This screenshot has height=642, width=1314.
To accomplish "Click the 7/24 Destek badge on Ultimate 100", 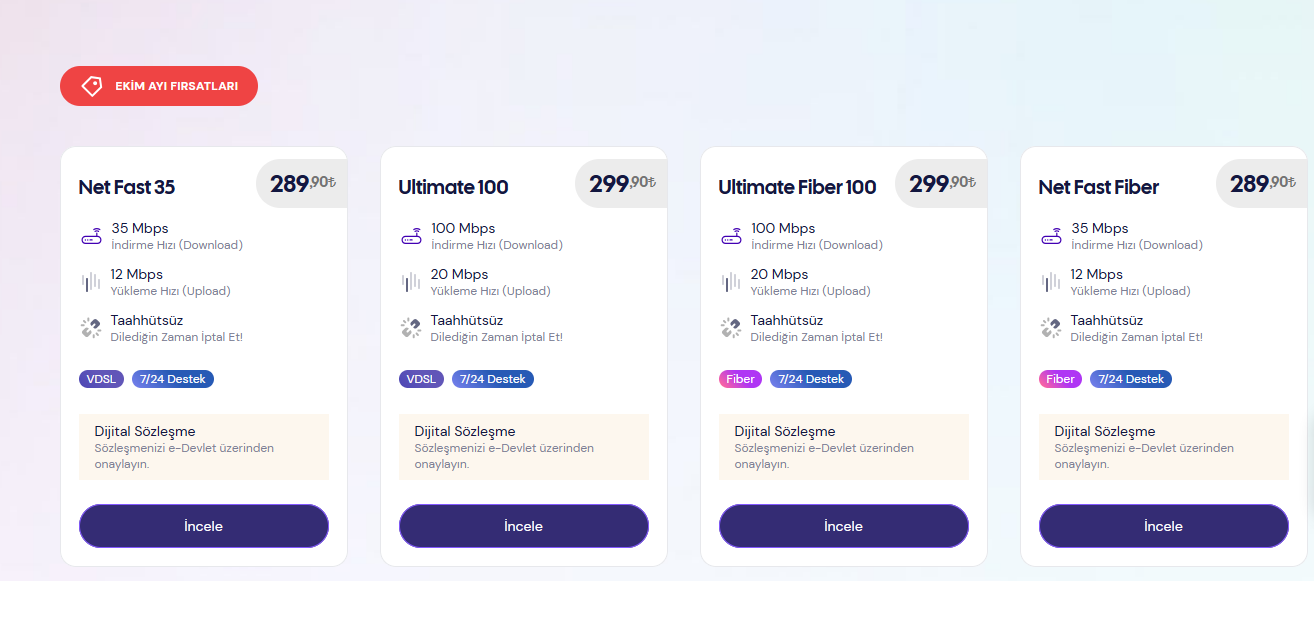I will click(493, 379).
